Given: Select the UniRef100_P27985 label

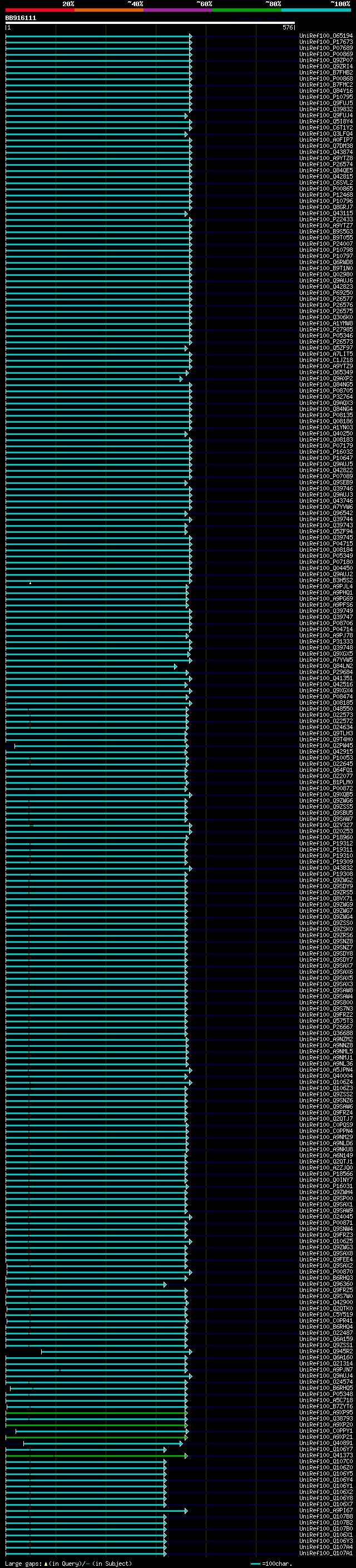Looking at the screenshot, I should pyautogui.click(x=326, y=330).
